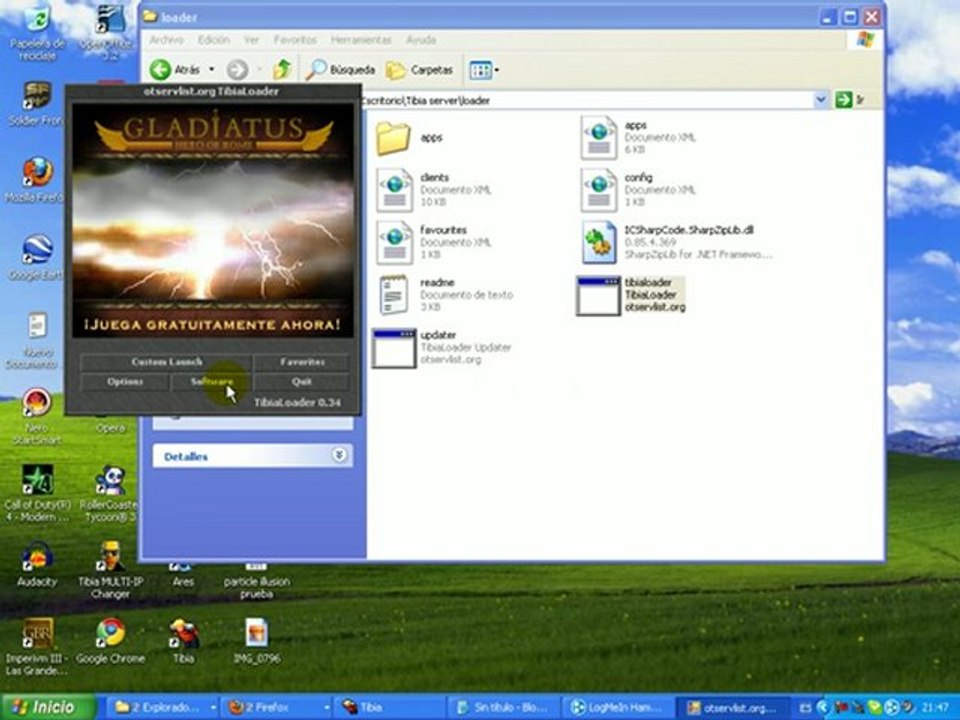
Task: Open the Favoritos menu
Action: click(295, 40)
